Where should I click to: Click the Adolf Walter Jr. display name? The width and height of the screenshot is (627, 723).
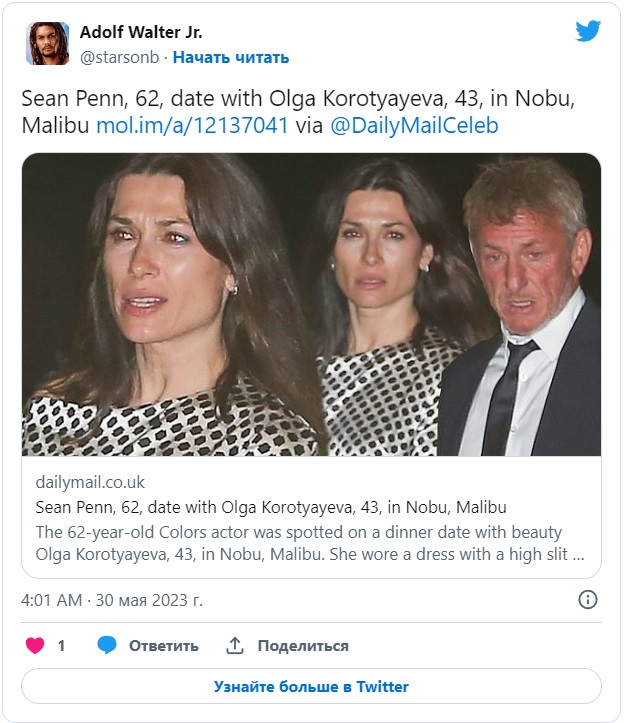pyautogui.click(x=141, y=33)
